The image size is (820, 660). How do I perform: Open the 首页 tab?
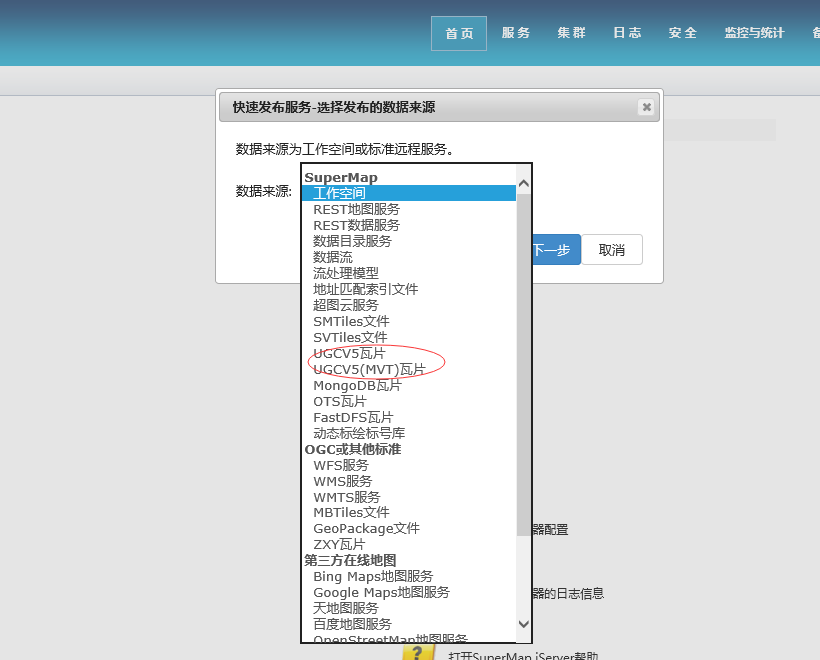(x=459, y=33)
